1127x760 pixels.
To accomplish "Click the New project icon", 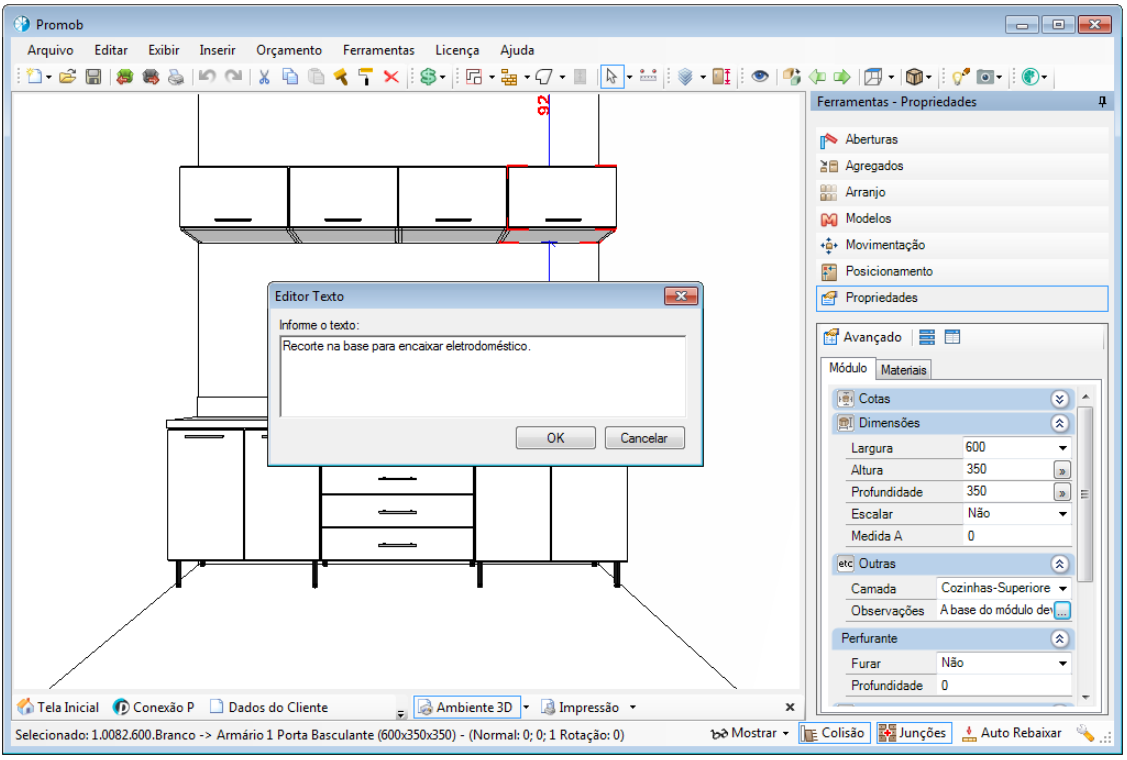I will (x=34, y=76).
